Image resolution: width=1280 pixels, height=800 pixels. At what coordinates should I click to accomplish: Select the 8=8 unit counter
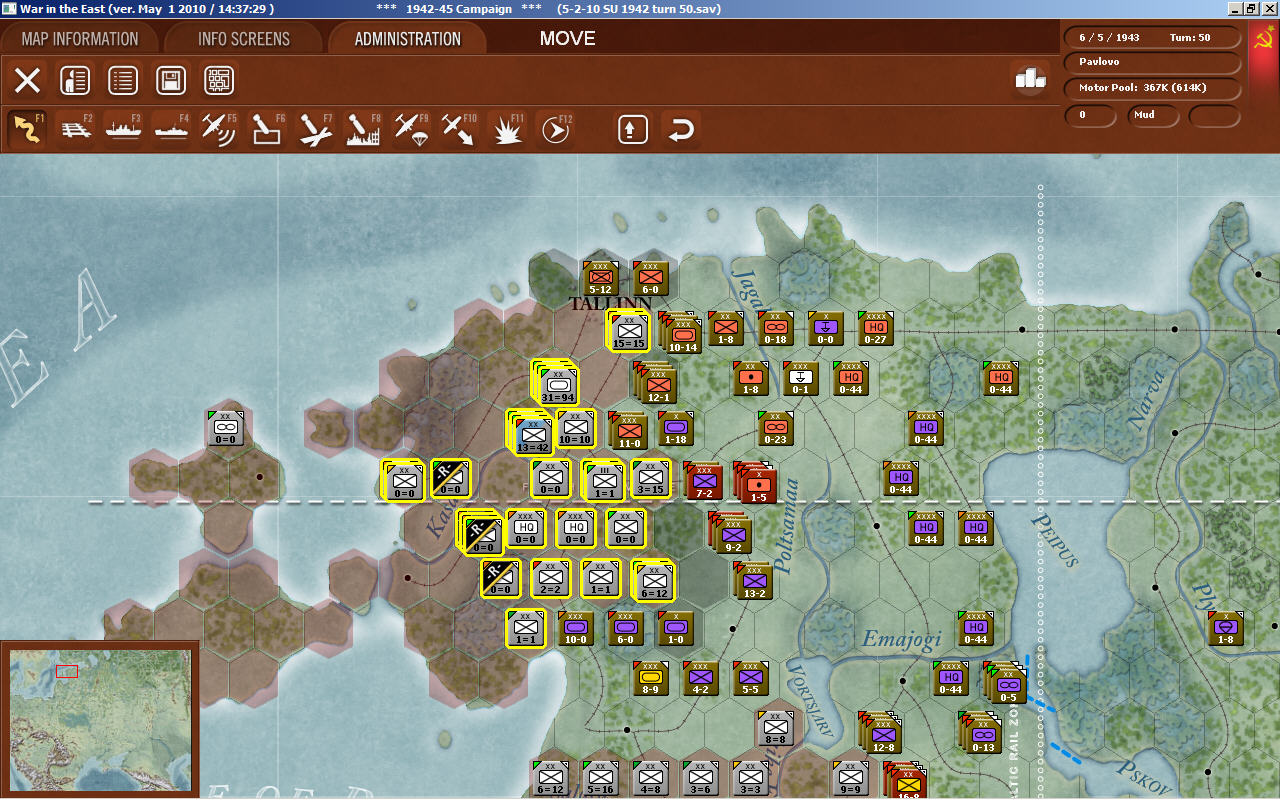click(775, 728)
